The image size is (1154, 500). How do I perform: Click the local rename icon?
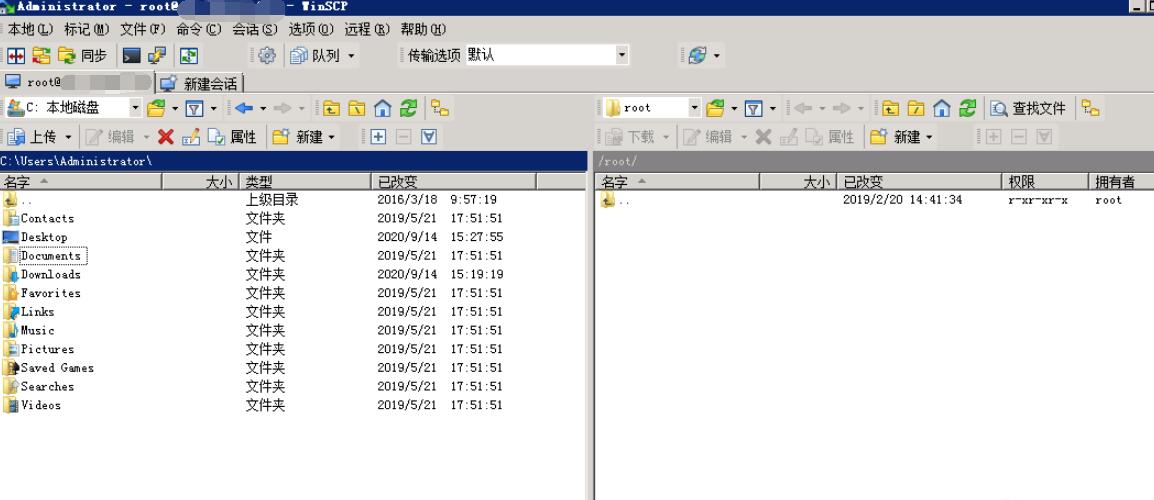pyautogui.click(x=191, y=137)
